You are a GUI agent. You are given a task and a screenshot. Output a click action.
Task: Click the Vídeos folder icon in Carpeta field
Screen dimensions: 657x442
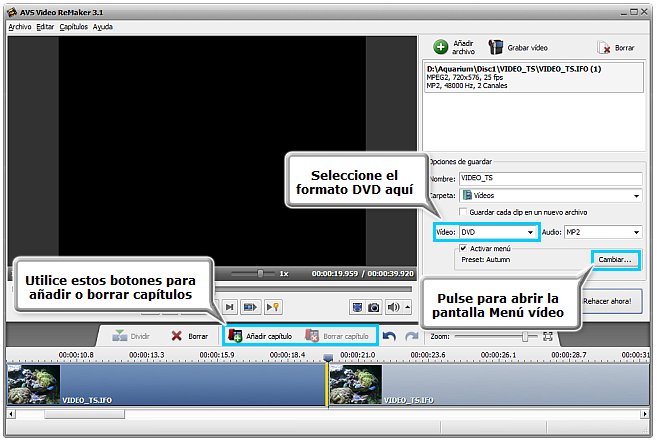coord(467,195)
